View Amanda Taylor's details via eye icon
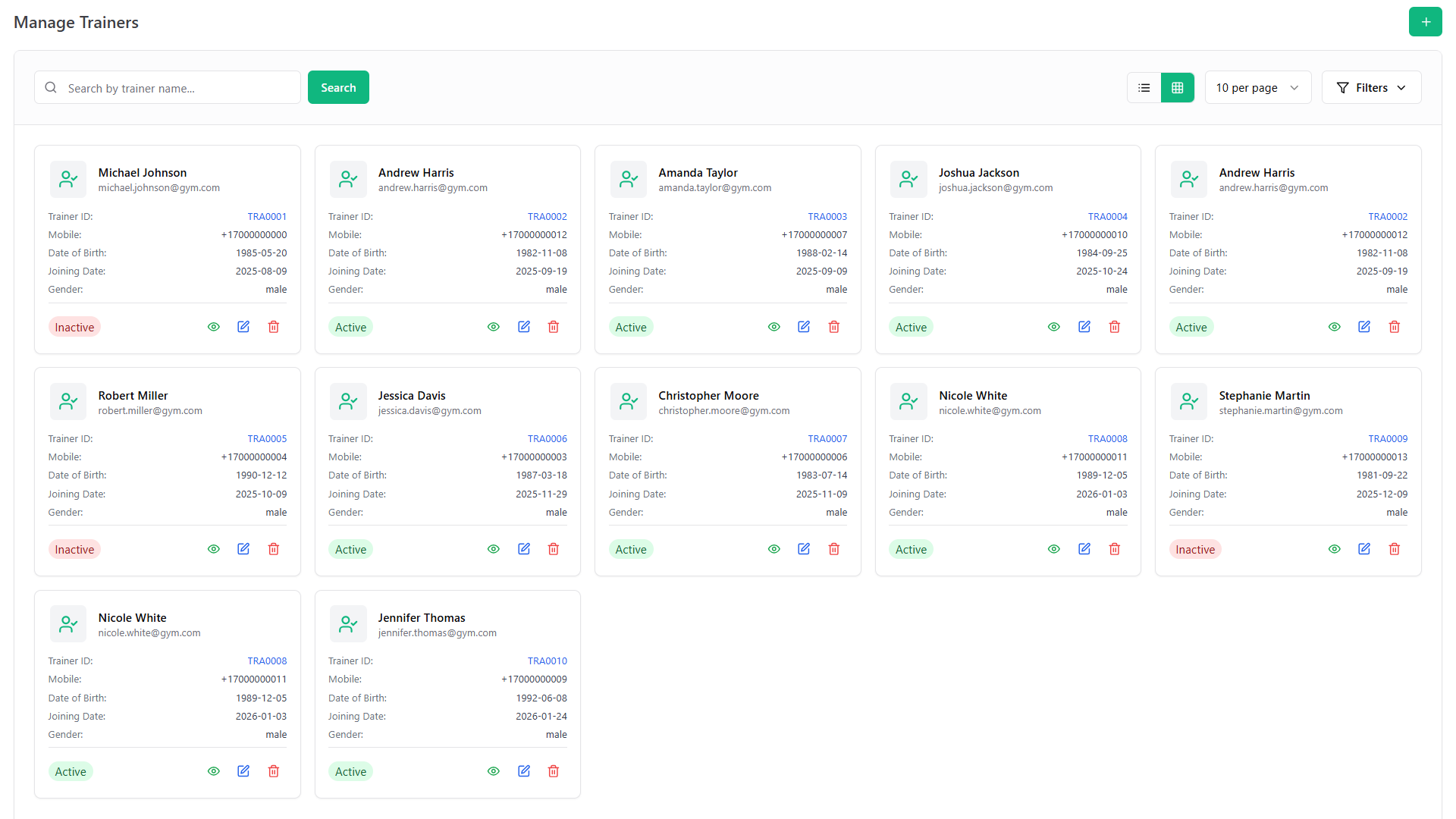1456x819 pixels. (x=774, y=327)
